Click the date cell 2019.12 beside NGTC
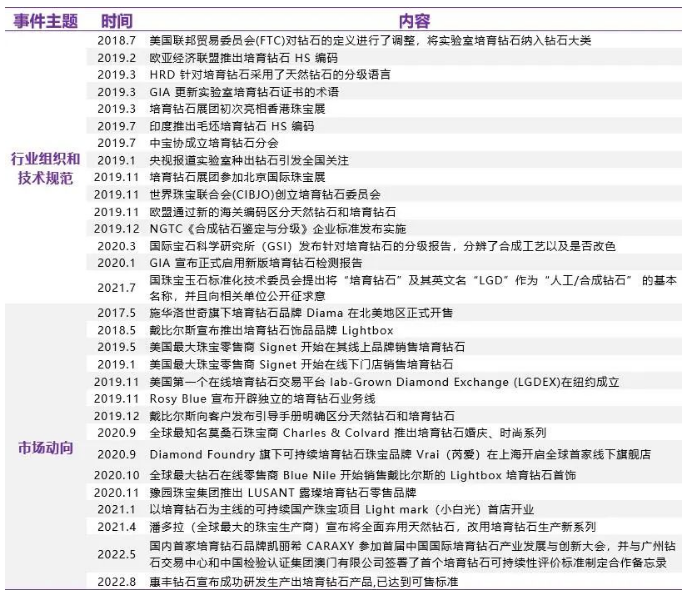Viewport: 688px width, 600px height. click(x=117, y=229)
